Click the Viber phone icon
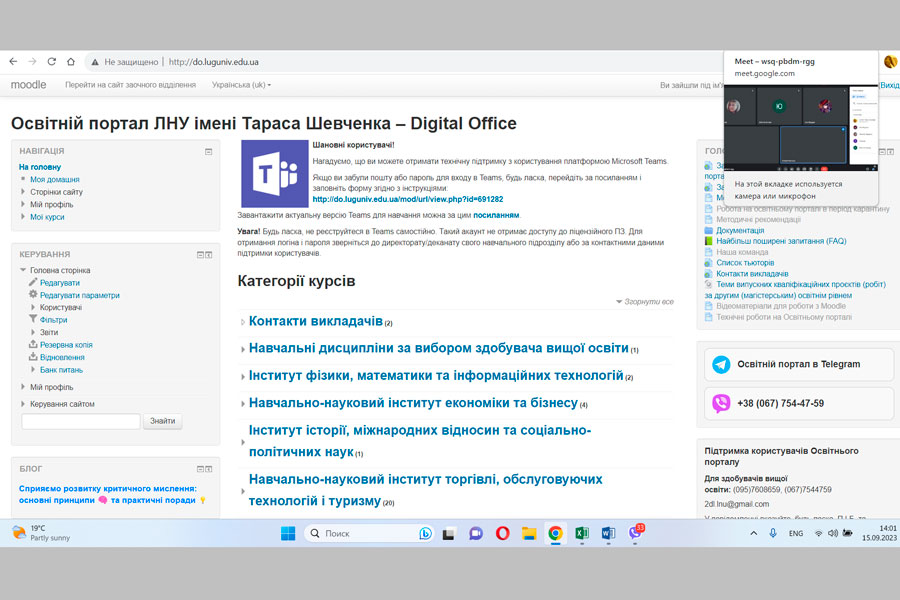Image resolution: width=900 pixels, height=600 pixels. 721,403
